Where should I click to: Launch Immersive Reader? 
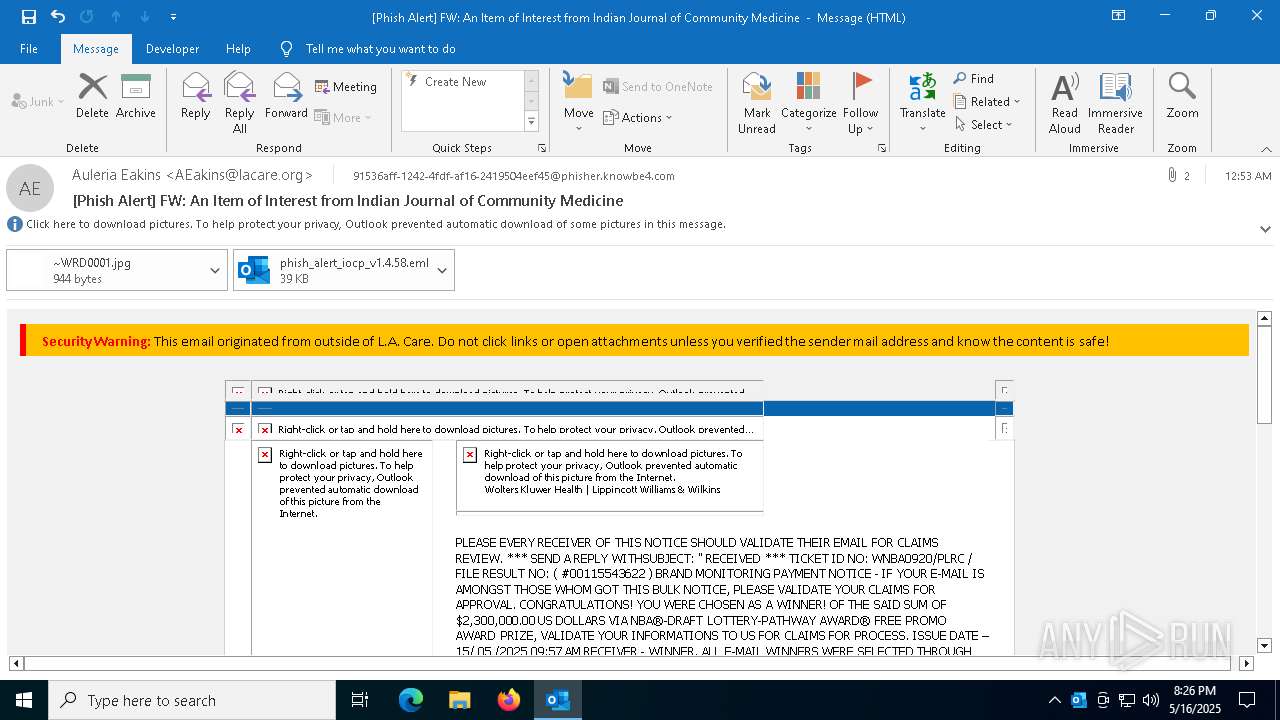1116,103
